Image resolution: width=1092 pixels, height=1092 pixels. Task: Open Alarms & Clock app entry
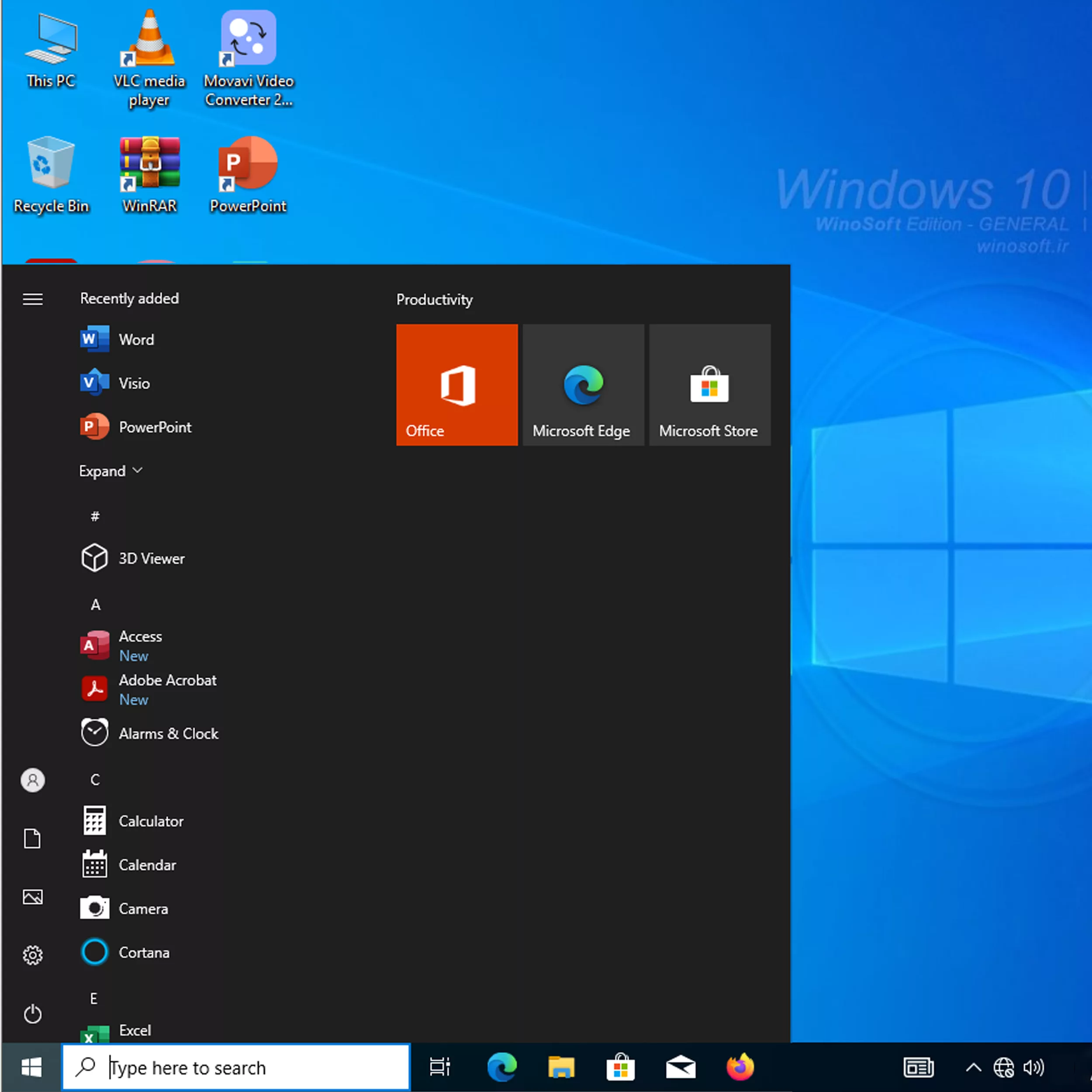(x=168, y=733)
